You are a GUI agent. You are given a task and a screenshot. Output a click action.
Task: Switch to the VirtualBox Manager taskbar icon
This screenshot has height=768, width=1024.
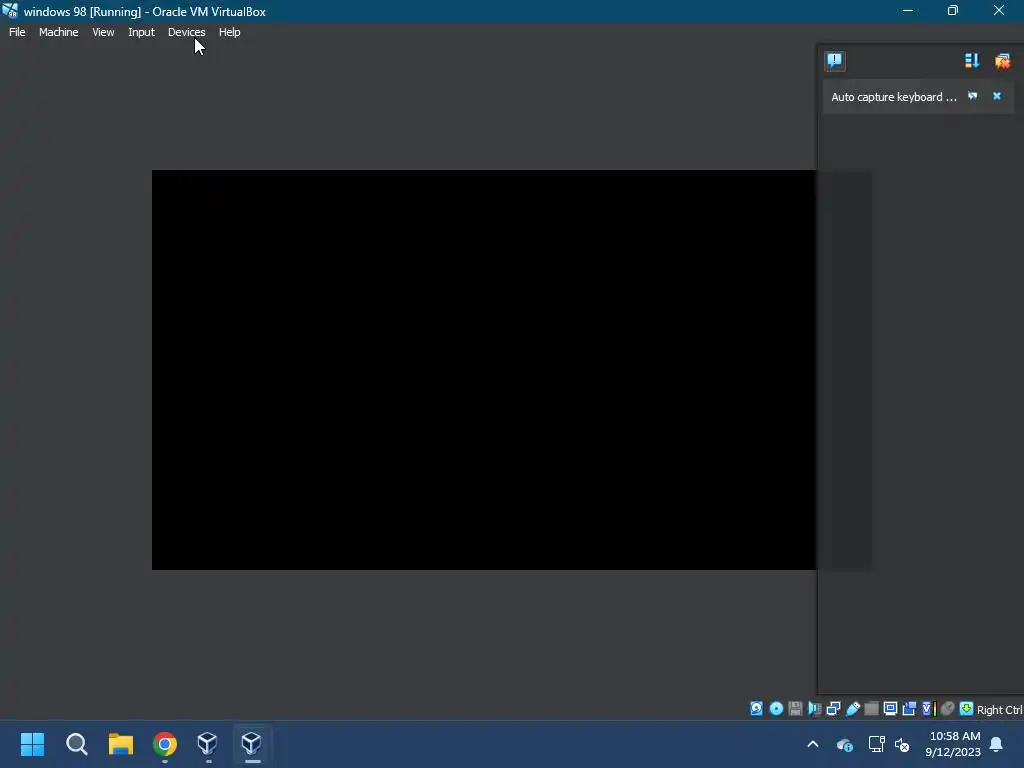(x=208, y=744)
